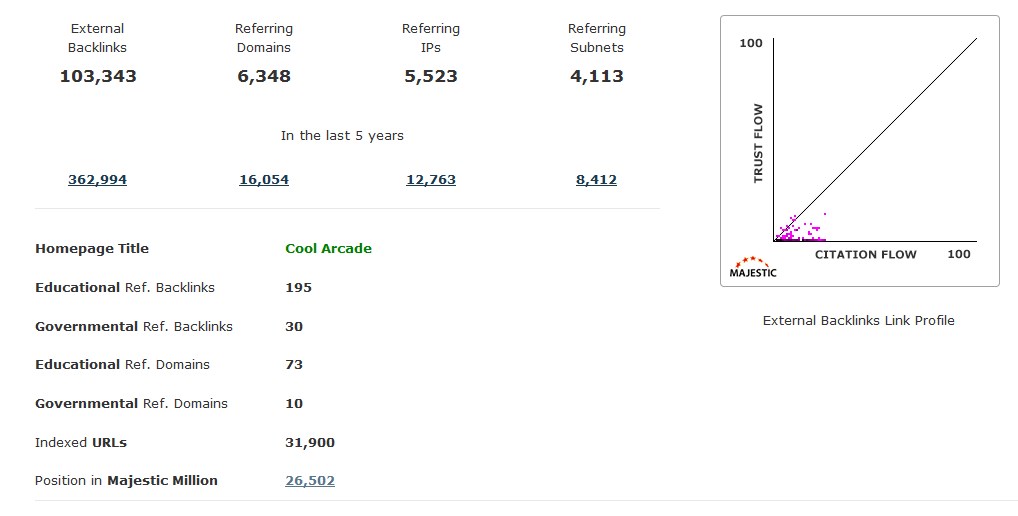
Task: Click the 5,523 Referring IPs count
Action: pyautogui.click(x=431, y=76)
